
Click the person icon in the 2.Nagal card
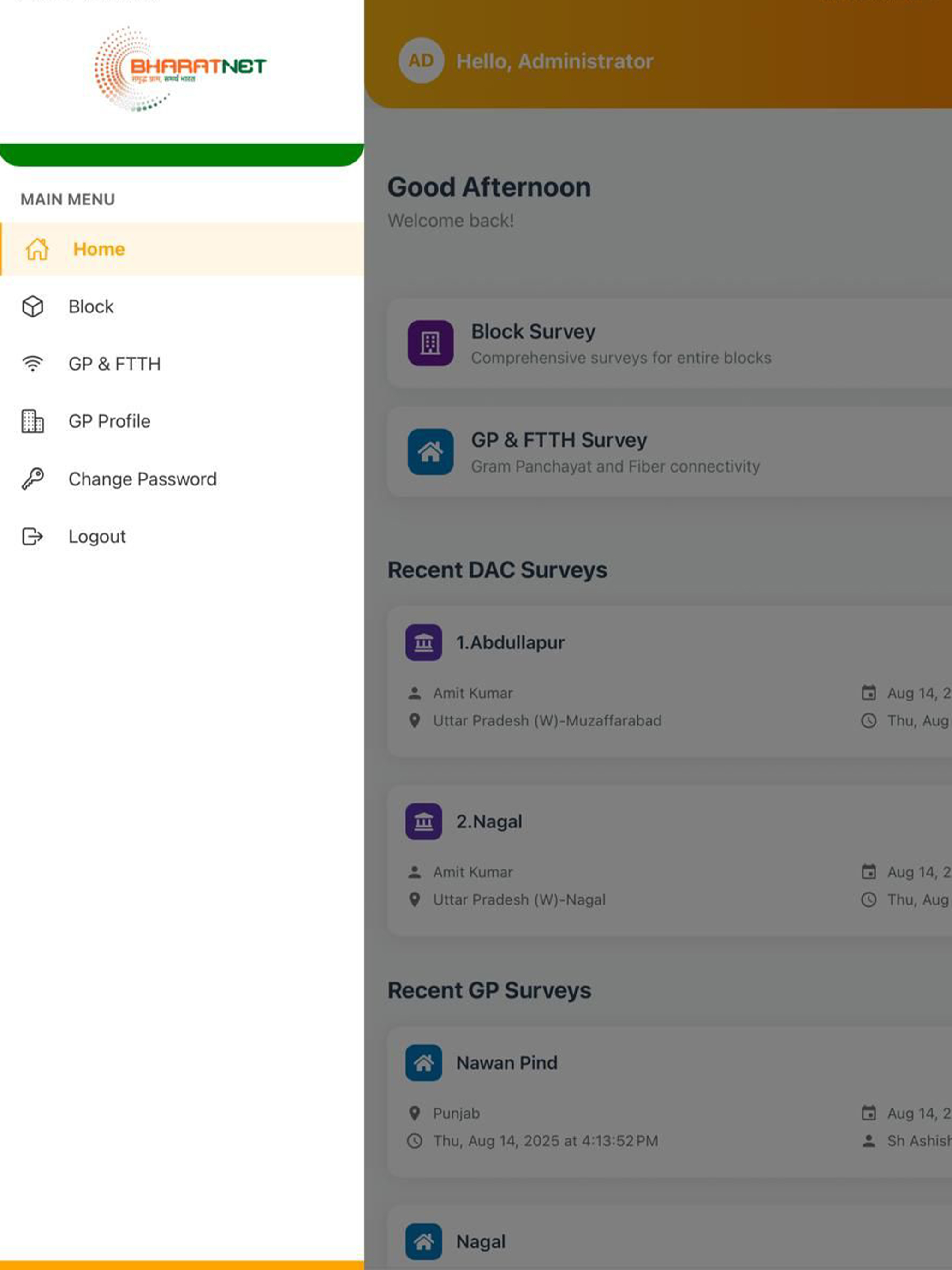(x=414, y=872)
